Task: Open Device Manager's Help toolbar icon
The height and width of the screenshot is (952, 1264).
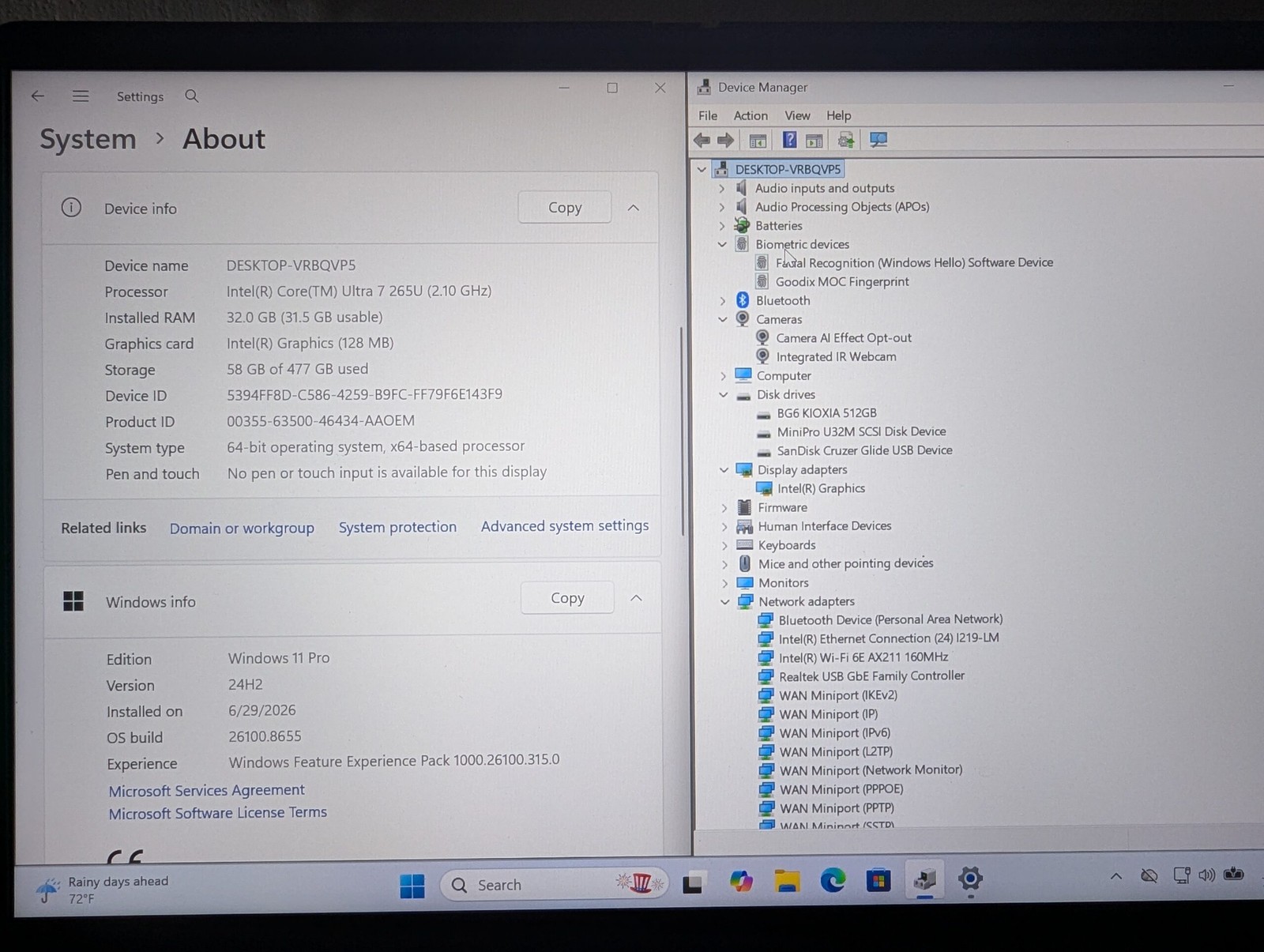Action: (788, 141)
